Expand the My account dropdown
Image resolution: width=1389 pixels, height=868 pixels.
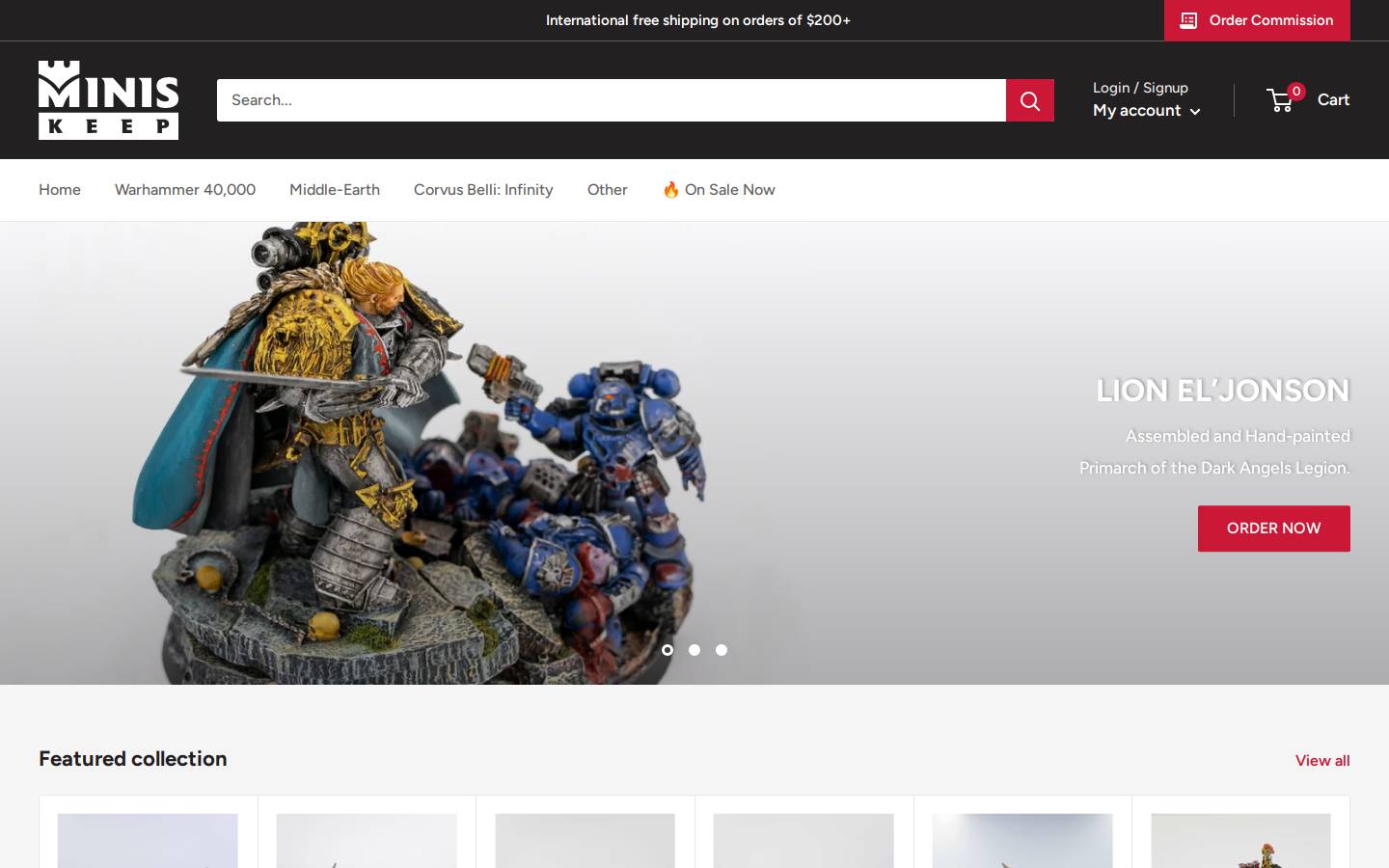pyautogui.click(x=1147, y=111)
